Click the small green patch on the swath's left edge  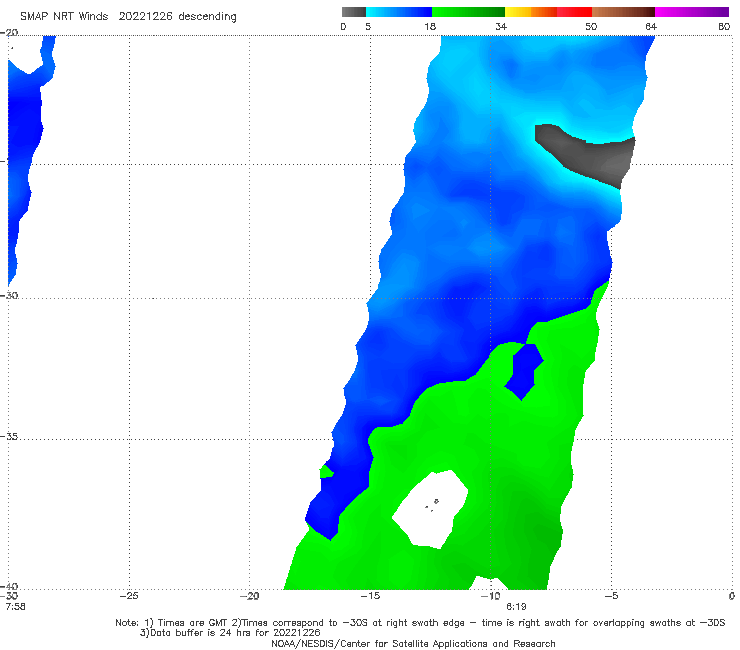pos(327,472)
